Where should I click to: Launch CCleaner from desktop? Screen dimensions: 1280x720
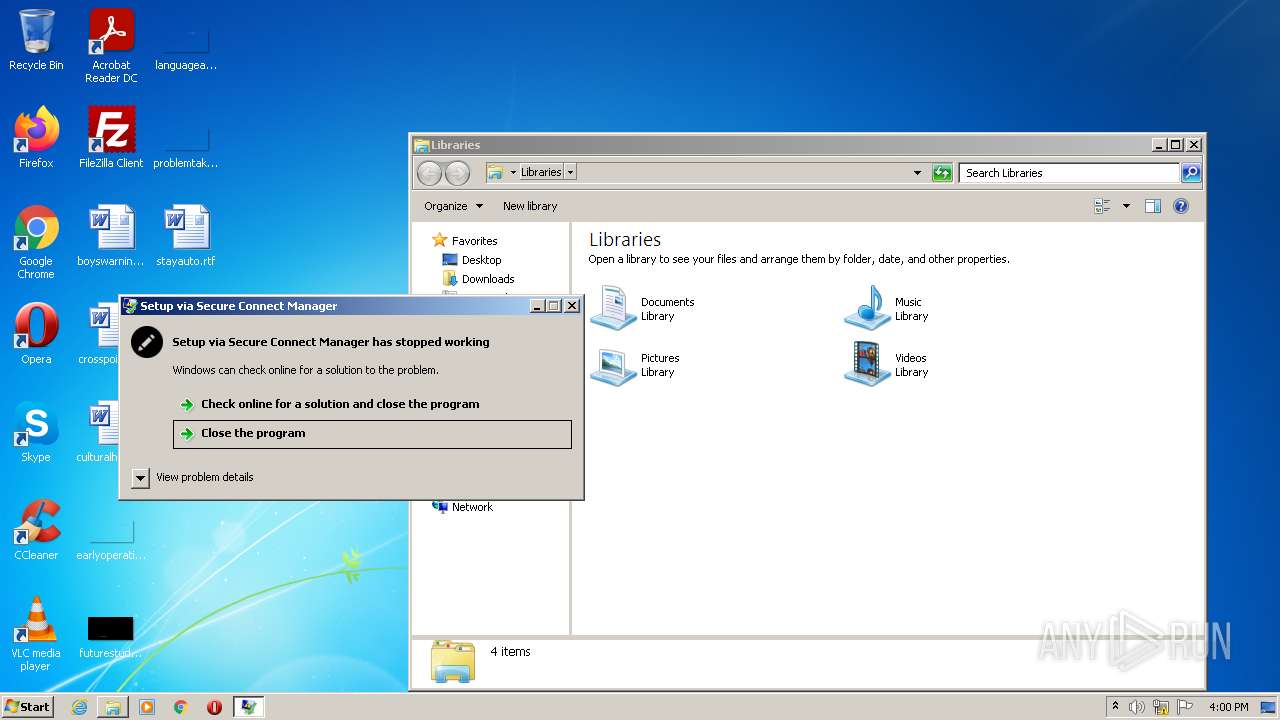[x=36, y=530]
